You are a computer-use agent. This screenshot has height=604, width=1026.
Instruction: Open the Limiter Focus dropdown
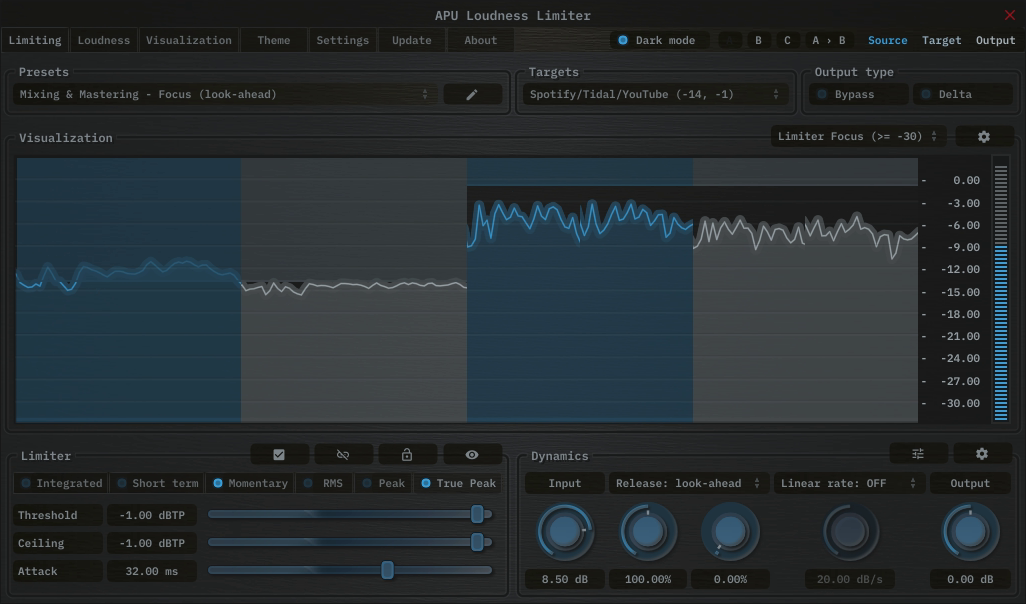[855, 136]
